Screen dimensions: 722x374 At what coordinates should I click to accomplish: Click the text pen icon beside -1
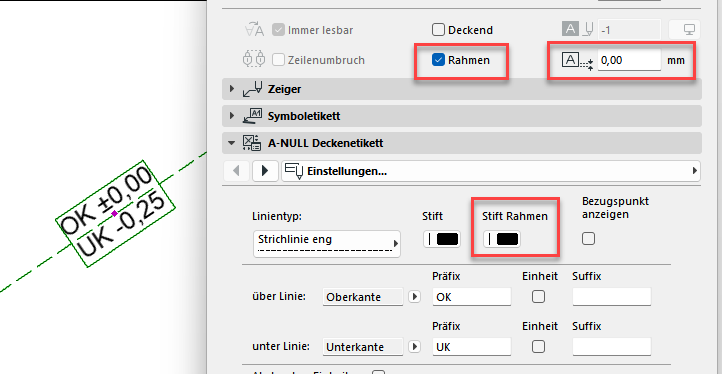click(x=577, y=29)
